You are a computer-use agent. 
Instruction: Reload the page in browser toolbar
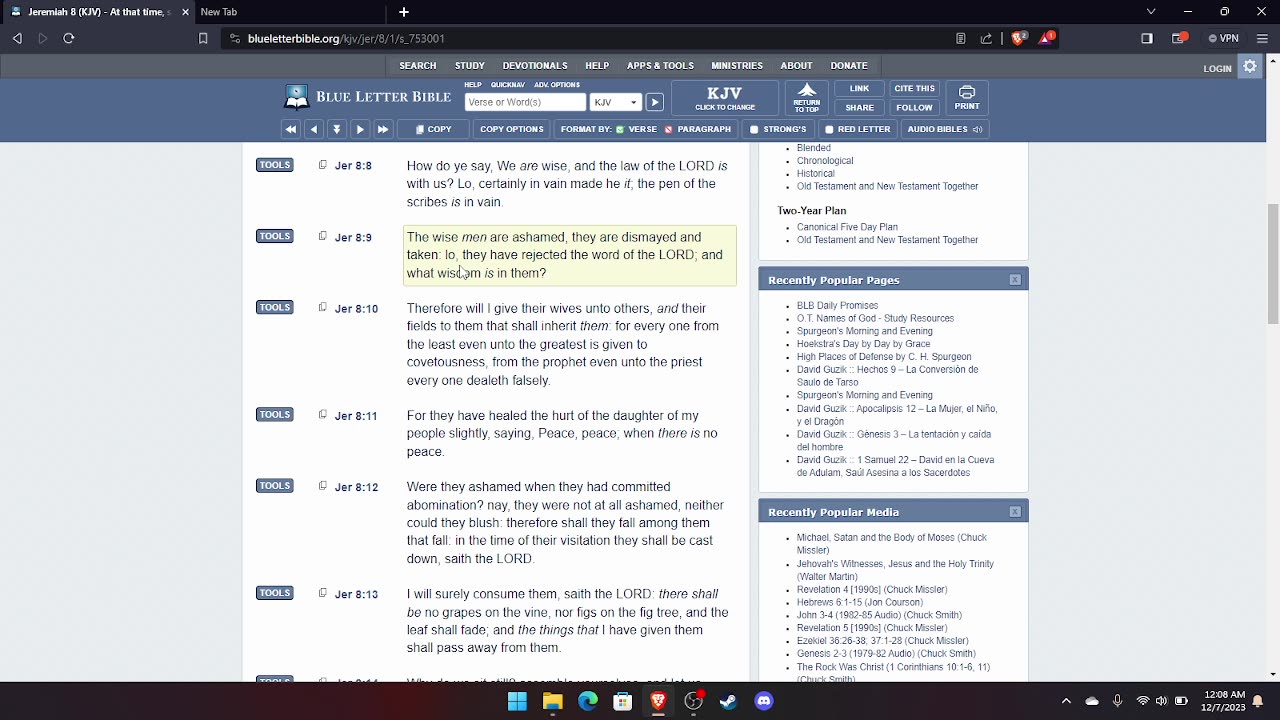pos(69,38)
